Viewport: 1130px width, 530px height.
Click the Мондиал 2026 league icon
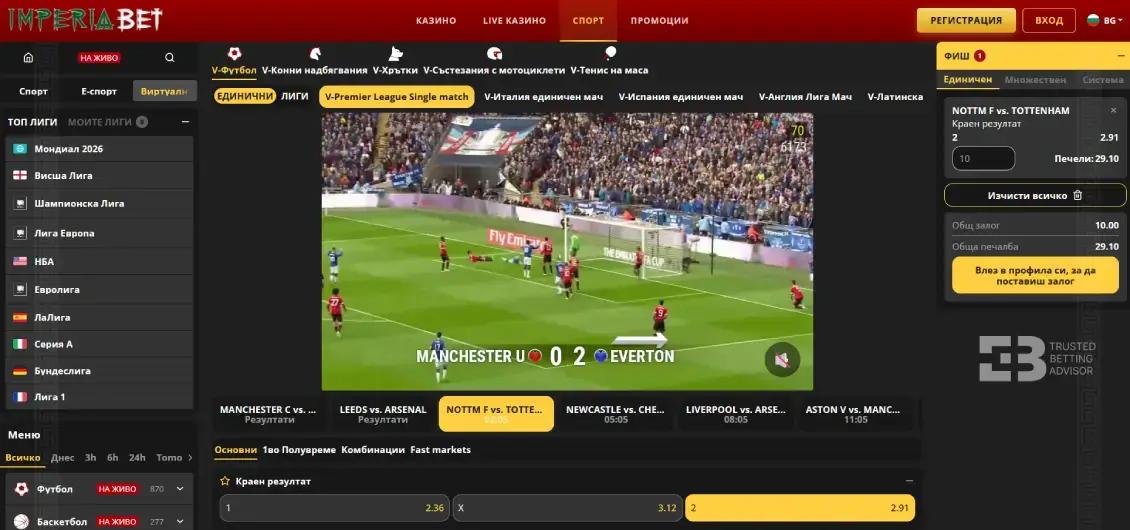[20, 149]
